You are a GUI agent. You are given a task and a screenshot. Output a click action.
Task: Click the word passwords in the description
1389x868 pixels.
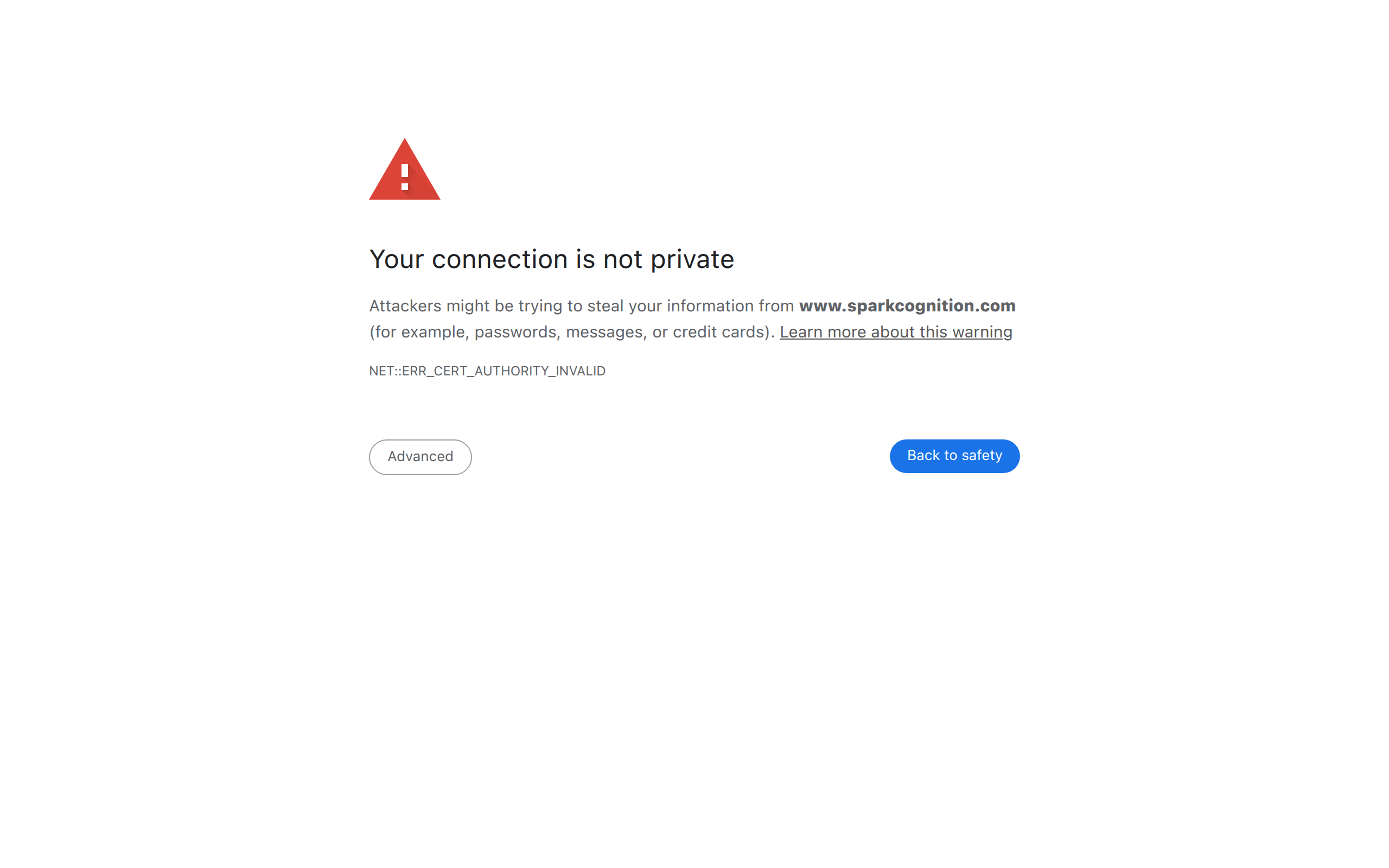[515, 333]
